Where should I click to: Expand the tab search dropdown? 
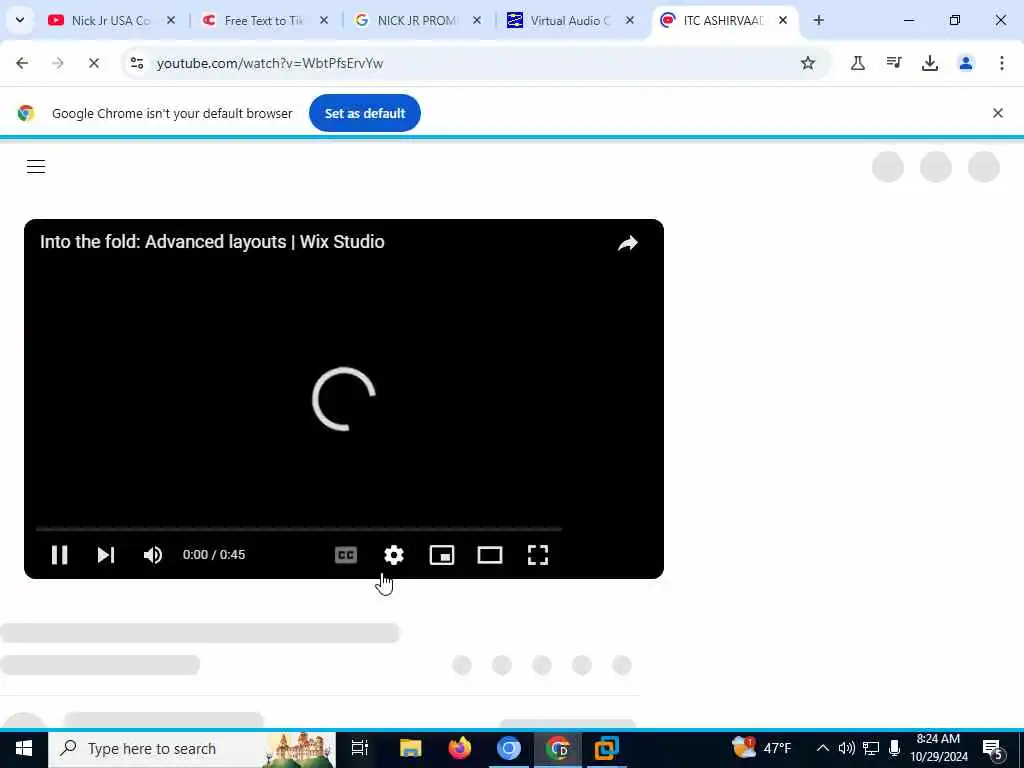tap(20, 20)
